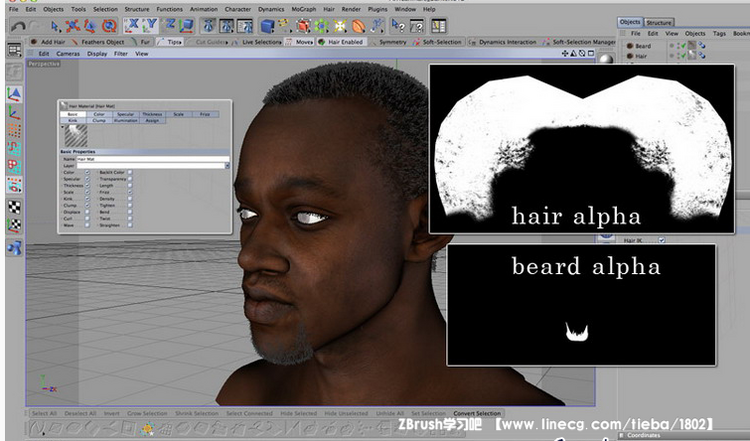
Task: Select the Points mode icon in the left palette
Action: pos(14,131)
